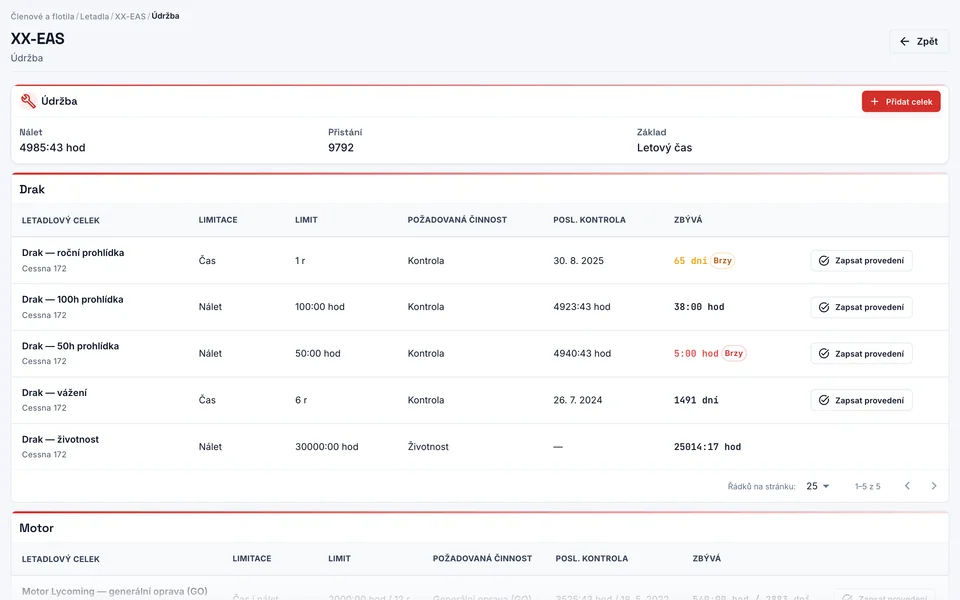Click the Motor ZBÝVÁ column header

coord(707,558)
